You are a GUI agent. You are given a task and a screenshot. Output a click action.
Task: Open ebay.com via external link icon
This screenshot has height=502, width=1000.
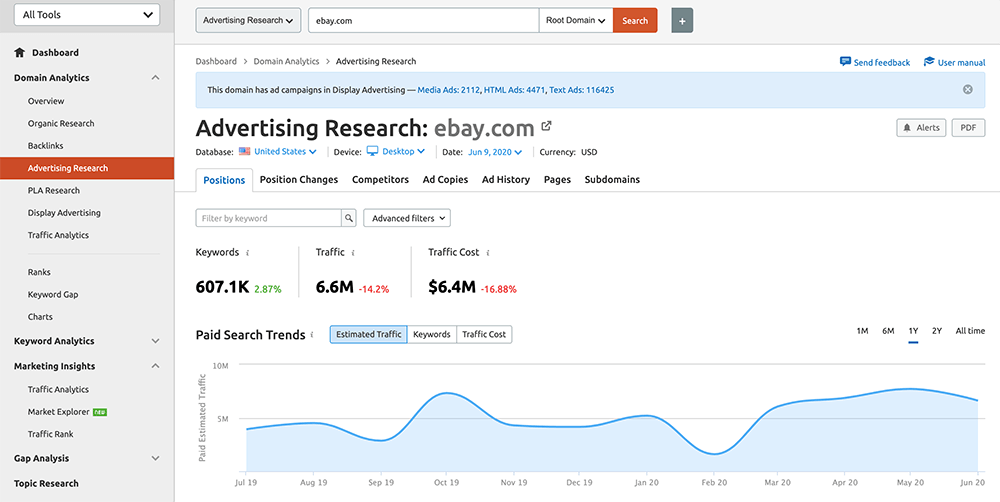pyautogui.click(x=546, y=126)
